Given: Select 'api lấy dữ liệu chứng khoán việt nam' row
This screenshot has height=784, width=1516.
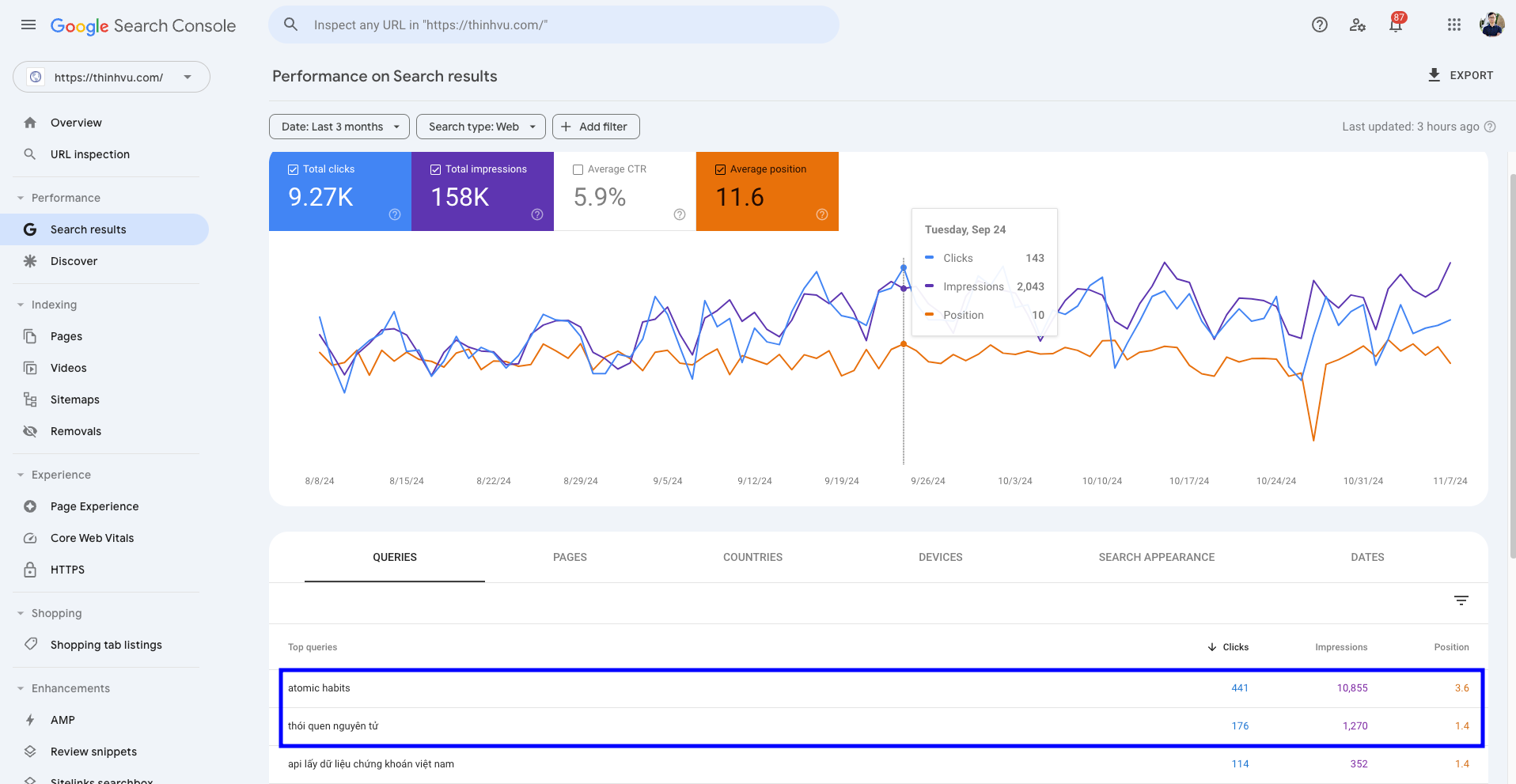Looking at the screenshot, I should click(x=878, y=764).
